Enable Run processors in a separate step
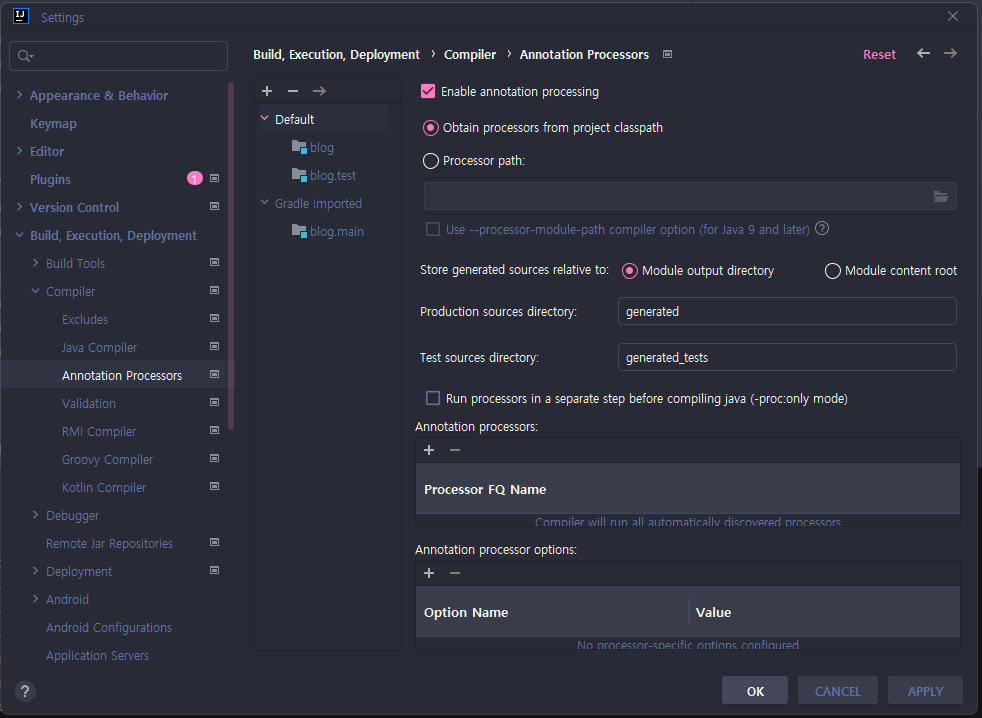982x718 pixels. point(433,398)
